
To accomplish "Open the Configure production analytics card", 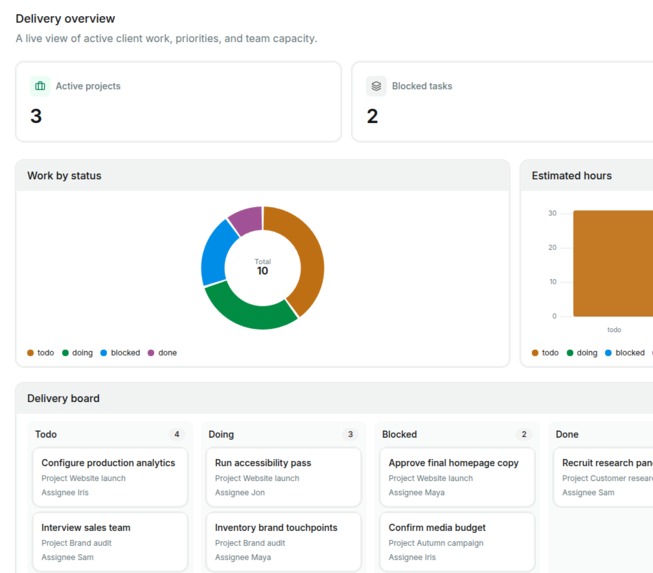I will [110, 477].
